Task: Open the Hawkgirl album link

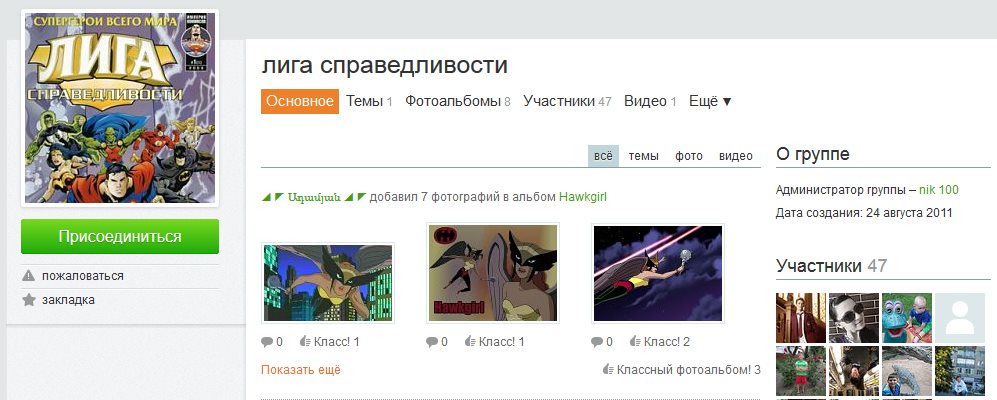Action: coord(582,197)
